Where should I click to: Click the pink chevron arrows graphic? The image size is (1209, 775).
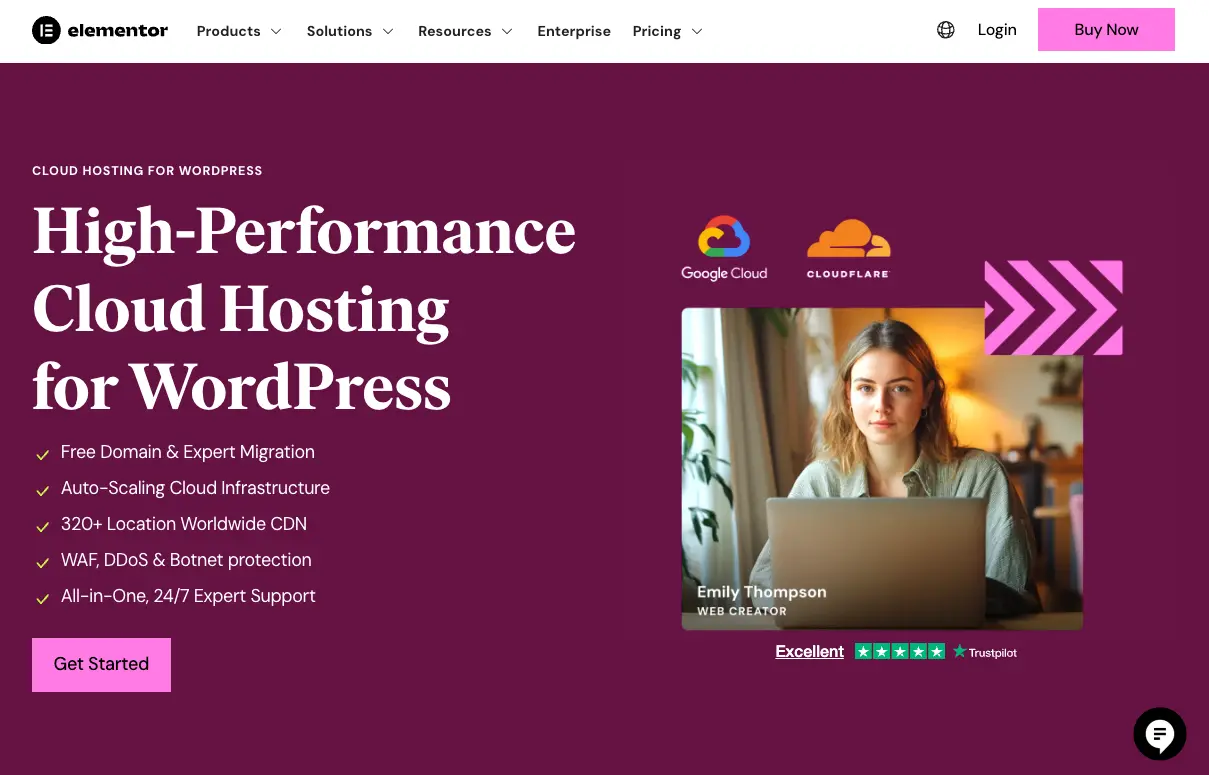tap(1053, 307)
